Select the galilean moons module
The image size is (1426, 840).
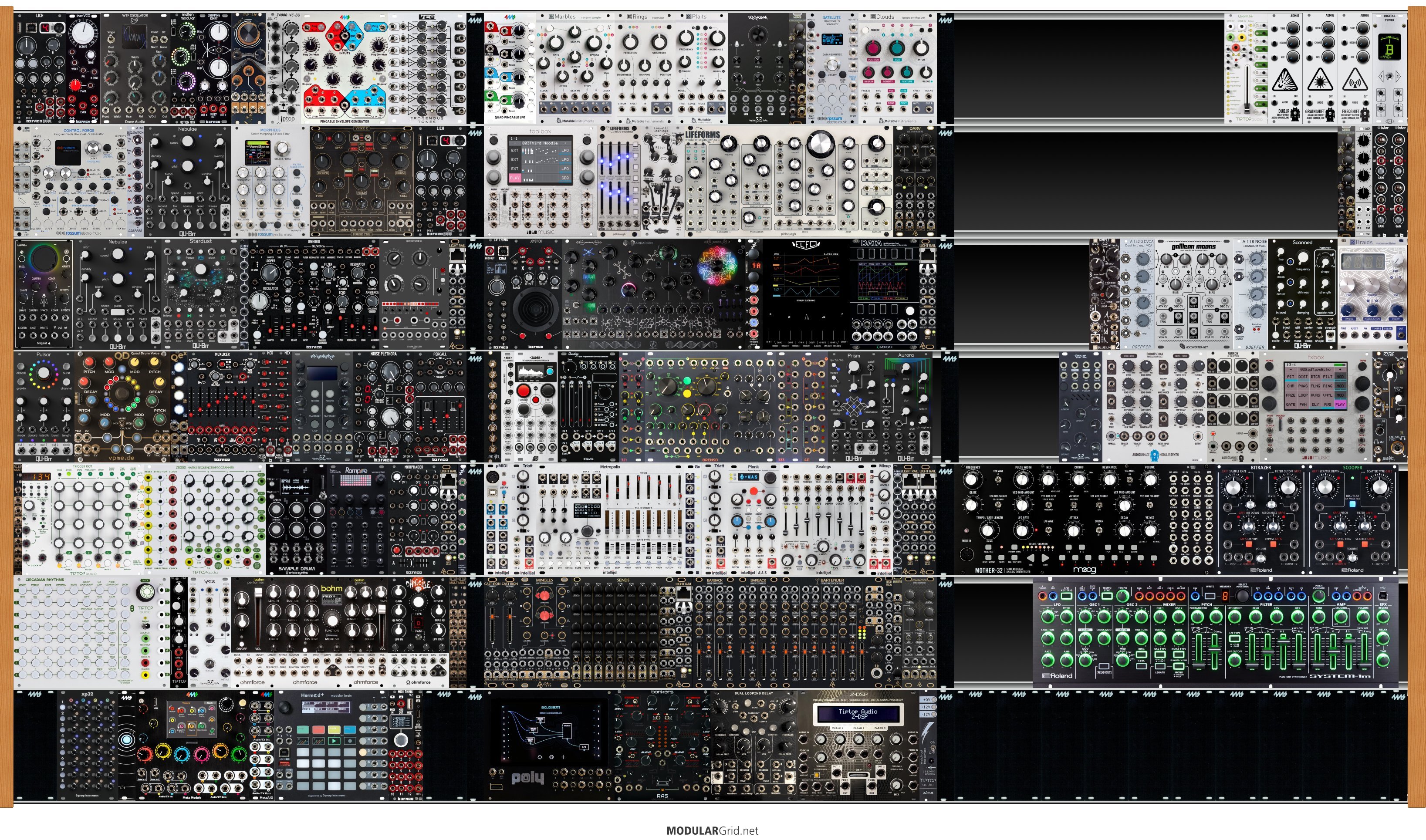tap(1193, 293)
